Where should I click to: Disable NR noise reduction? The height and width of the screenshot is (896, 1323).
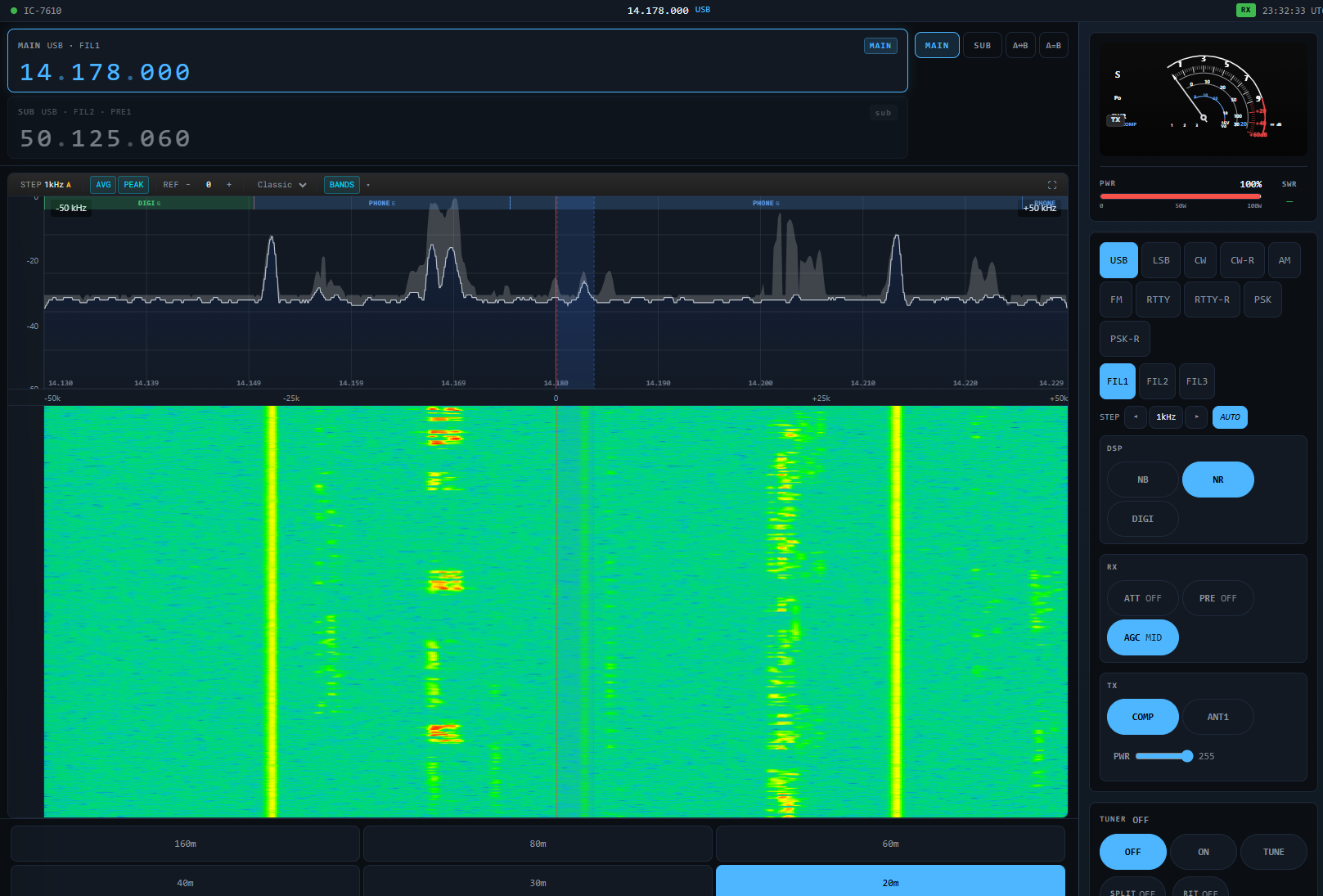pos(1218,480)
